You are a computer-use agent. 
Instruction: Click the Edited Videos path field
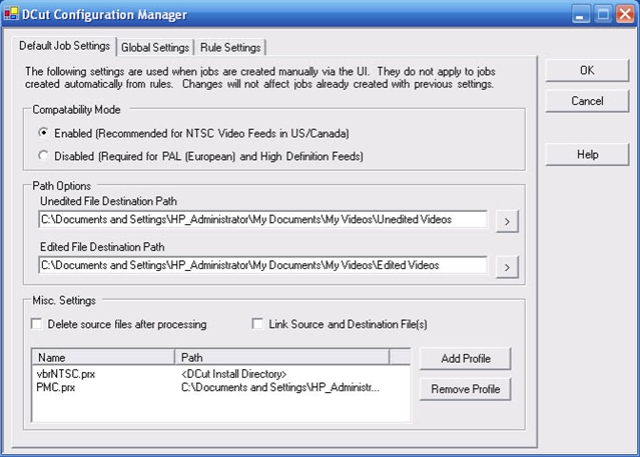tap(263, 265)
